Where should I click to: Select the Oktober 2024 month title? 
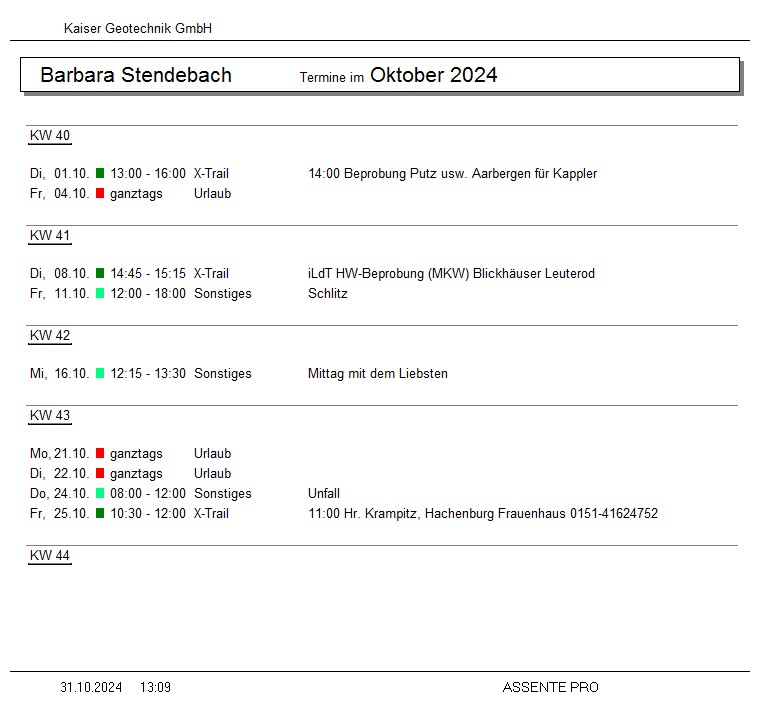click(x=433, y=75)
